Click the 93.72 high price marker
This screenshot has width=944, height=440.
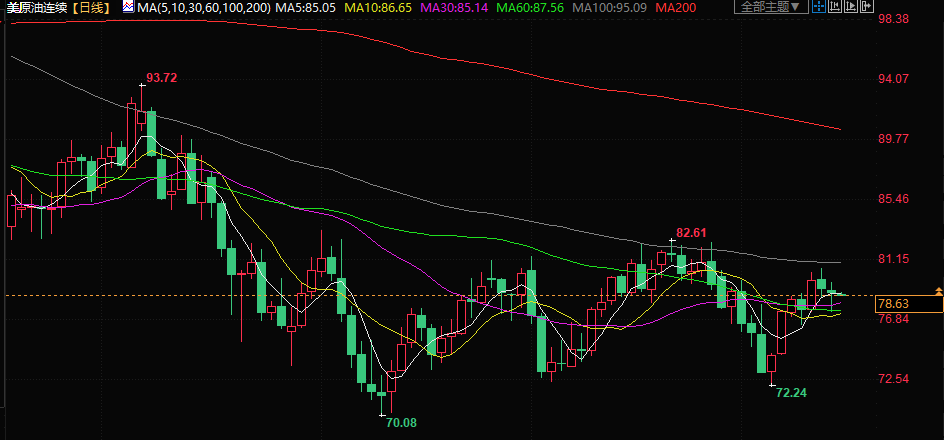[162, 78]
